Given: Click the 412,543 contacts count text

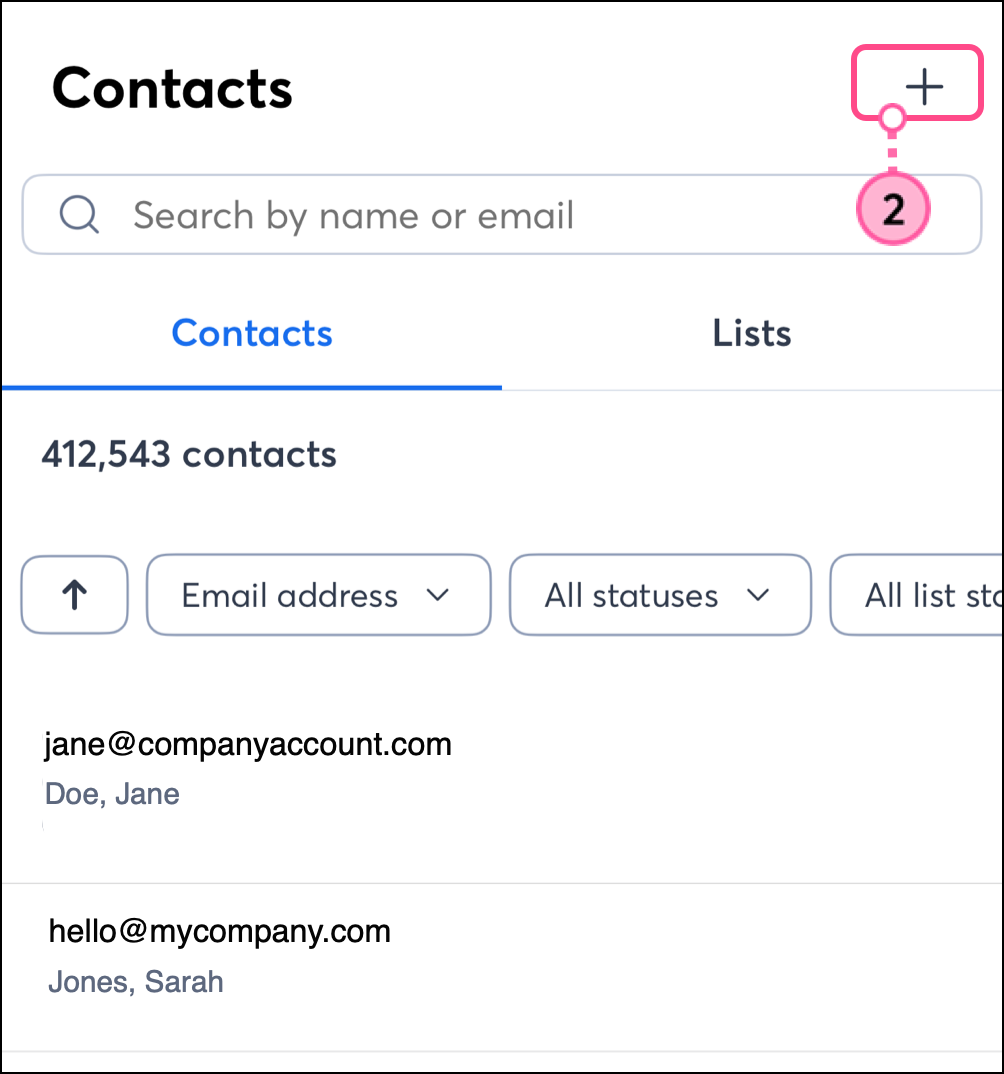Looking at the screenshot, I should [189, 455].
